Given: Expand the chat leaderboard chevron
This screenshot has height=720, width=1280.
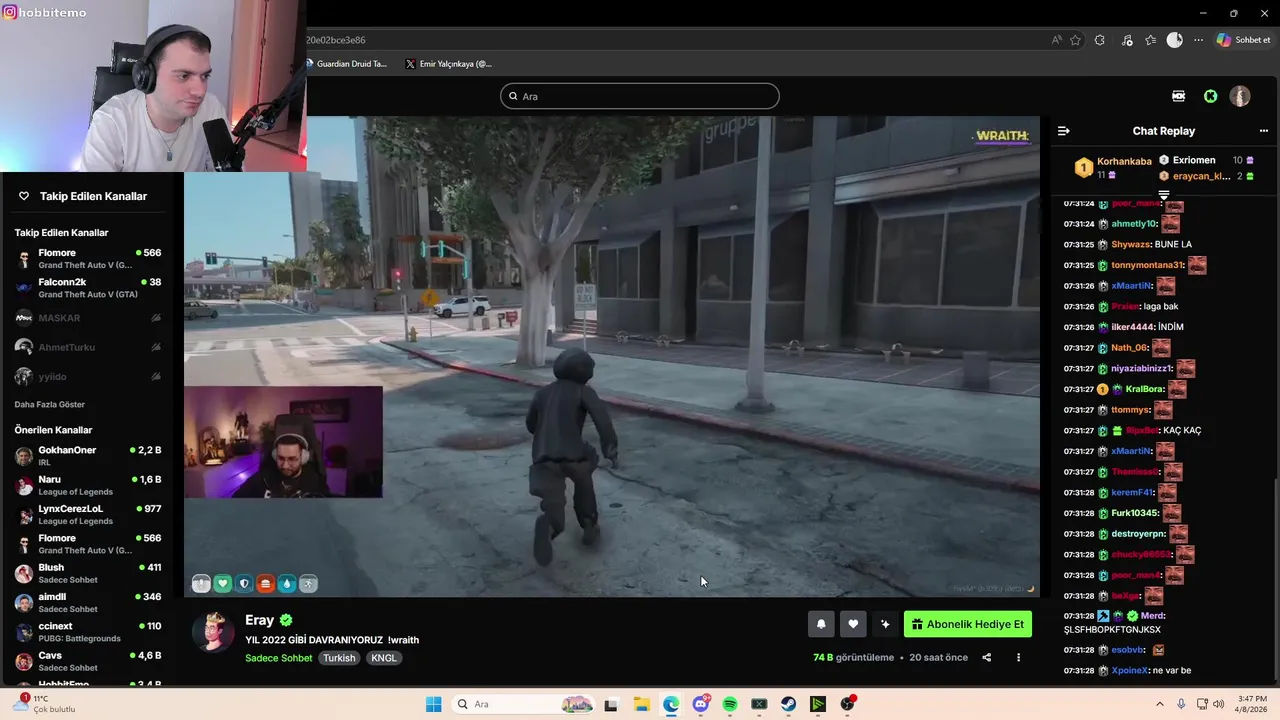Looking at the screenshot, I should [1164, 194].
